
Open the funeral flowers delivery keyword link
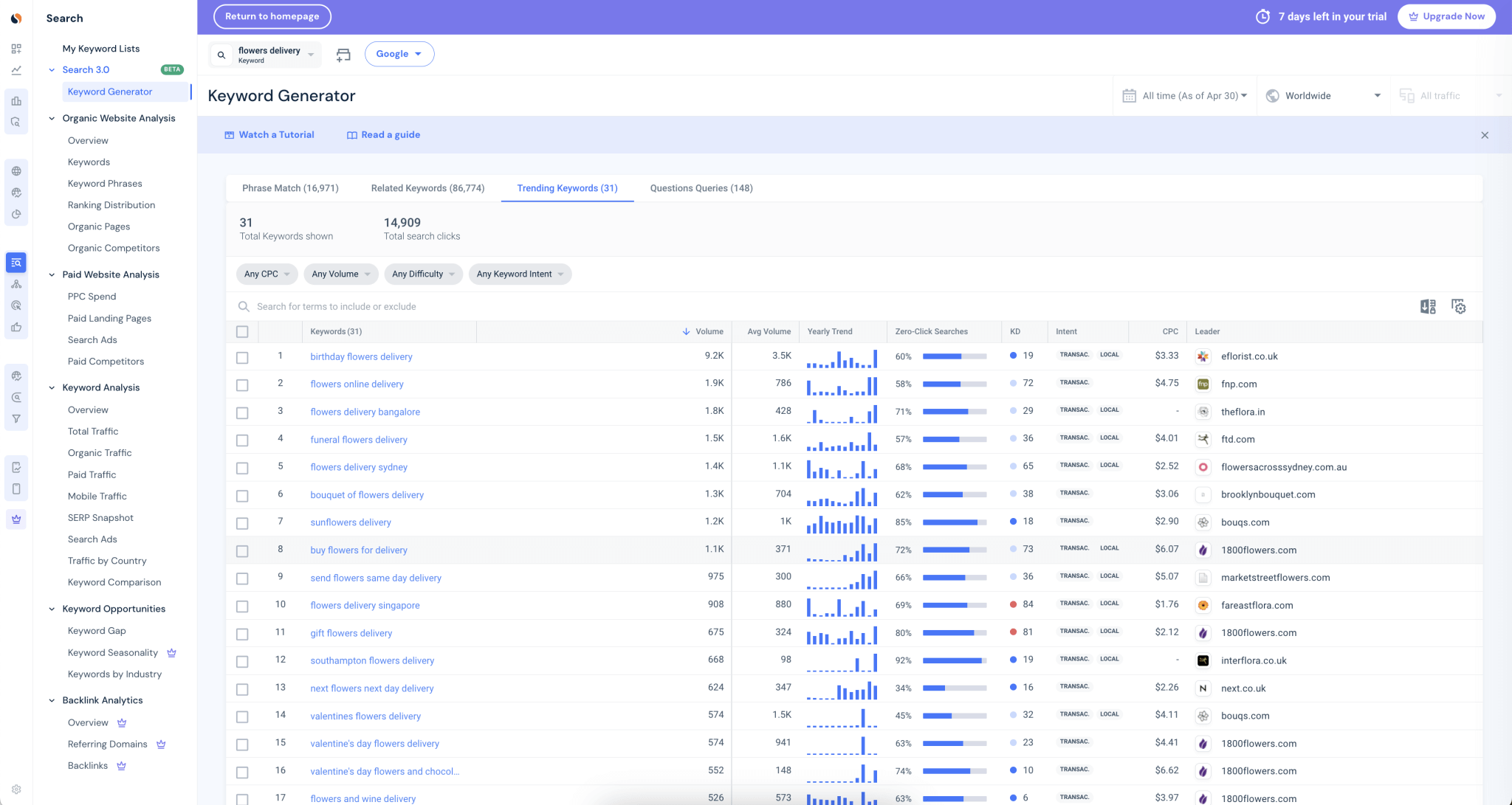(358, 439)
